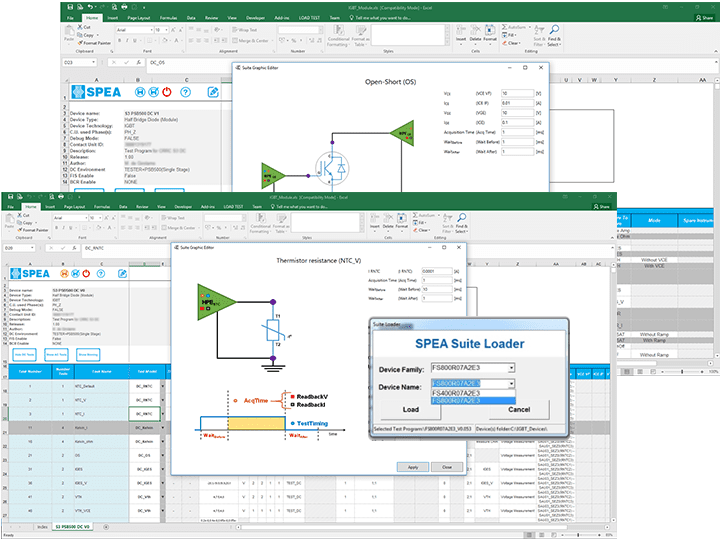
Task: Click the first blue robot icon in the back window SPEA header
Action: coord(140,92)
